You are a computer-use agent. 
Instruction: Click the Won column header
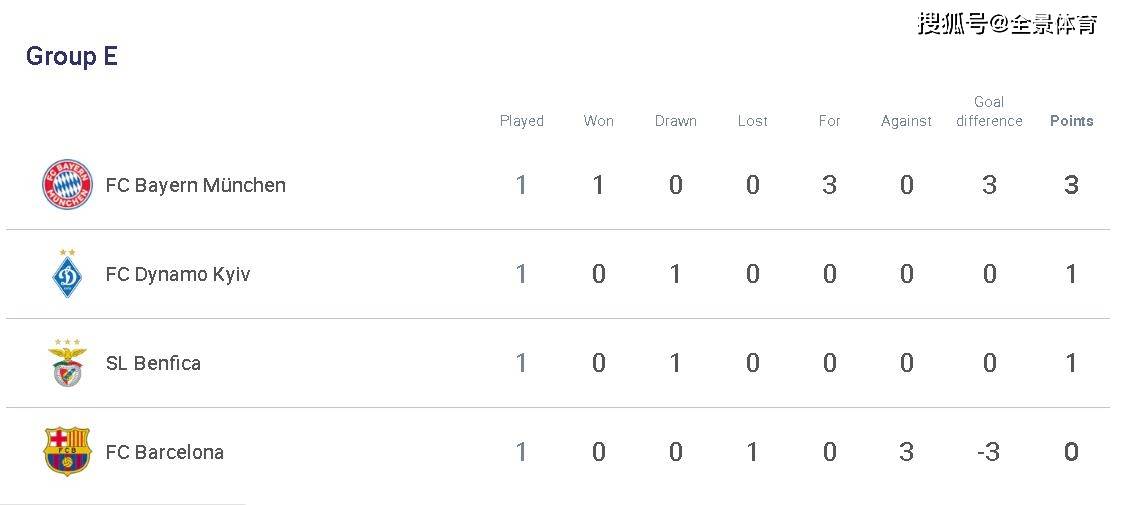(598, 121)
